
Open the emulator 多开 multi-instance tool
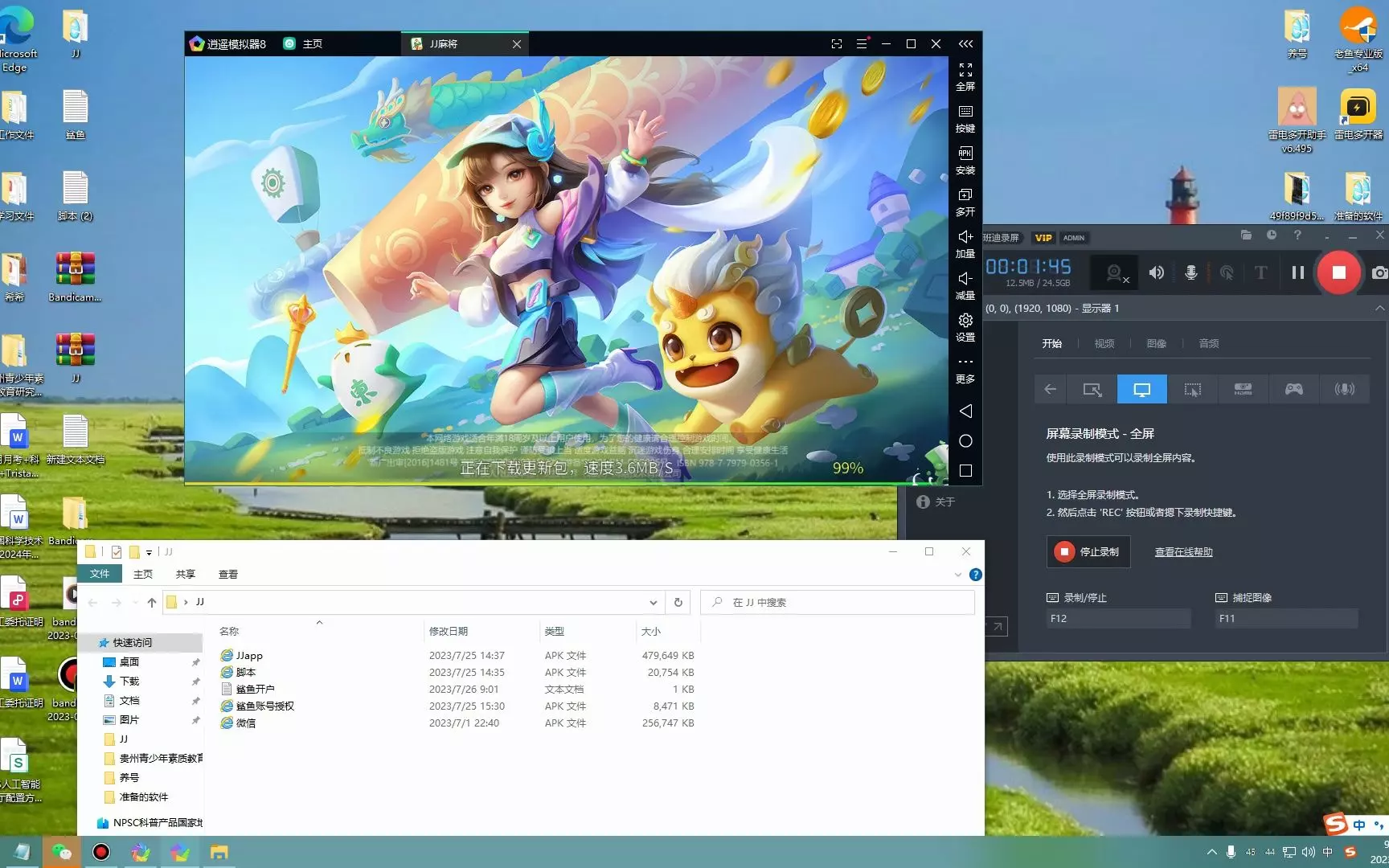point(965,195)
